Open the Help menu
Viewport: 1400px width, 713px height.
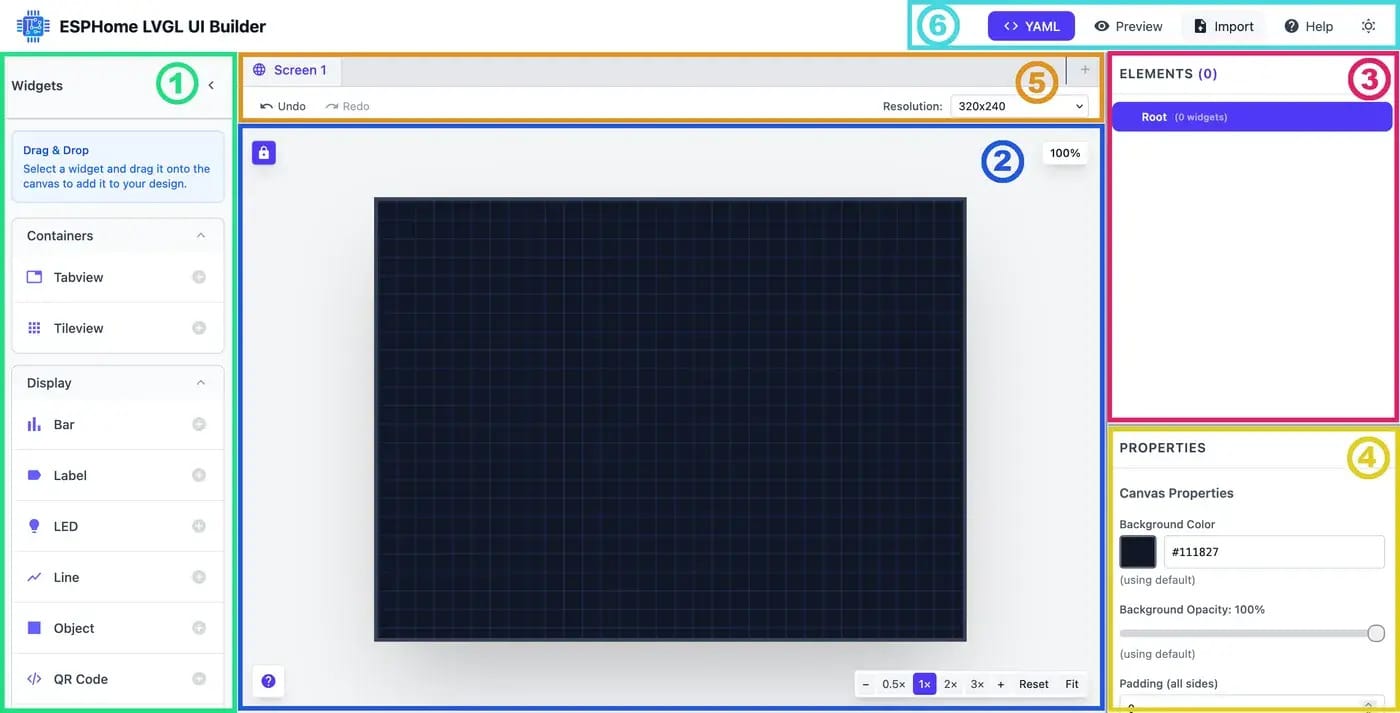(x=1309, y=26)
